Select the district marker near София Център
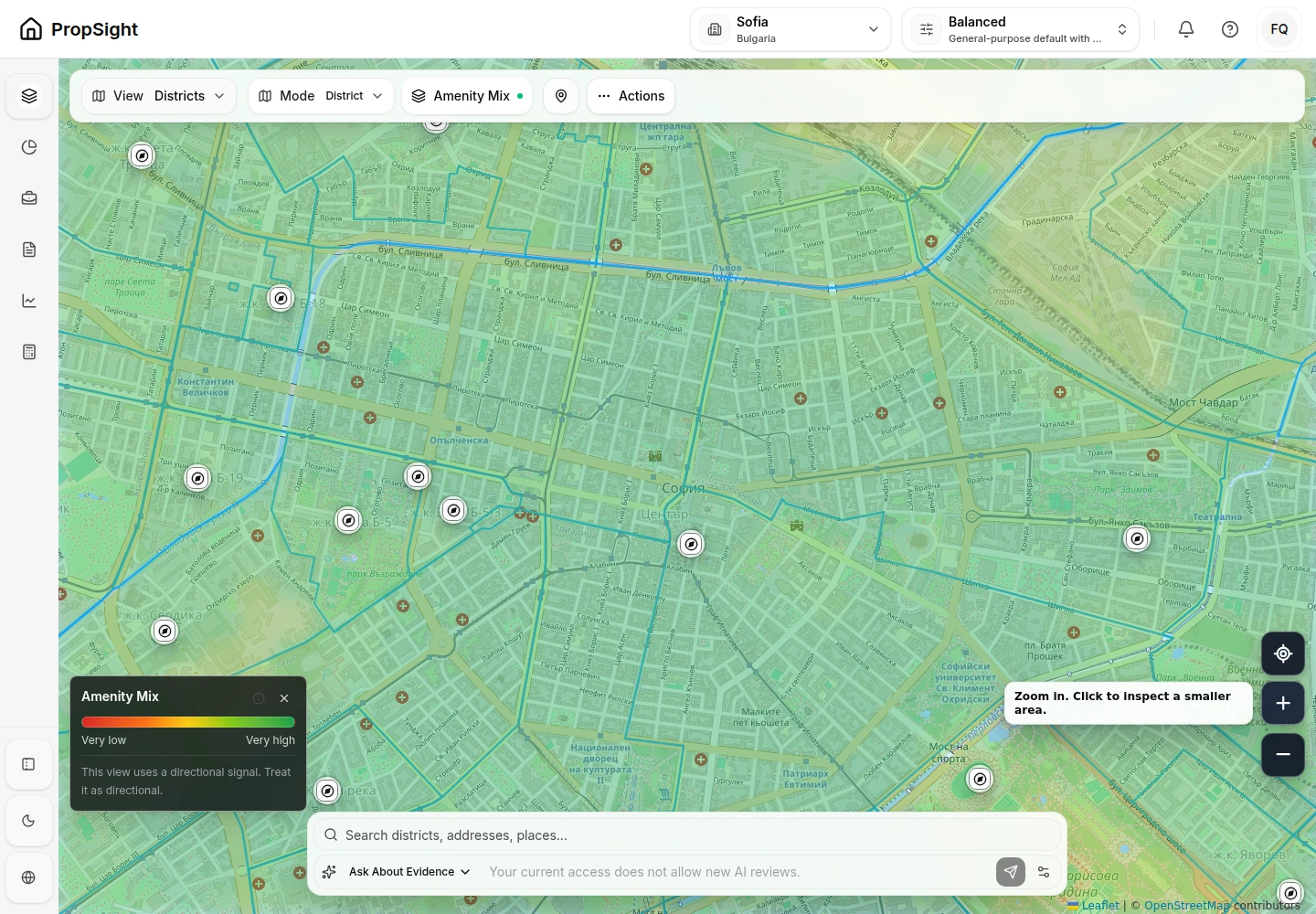Screen dimensions: 1316x914 [692, 545]
